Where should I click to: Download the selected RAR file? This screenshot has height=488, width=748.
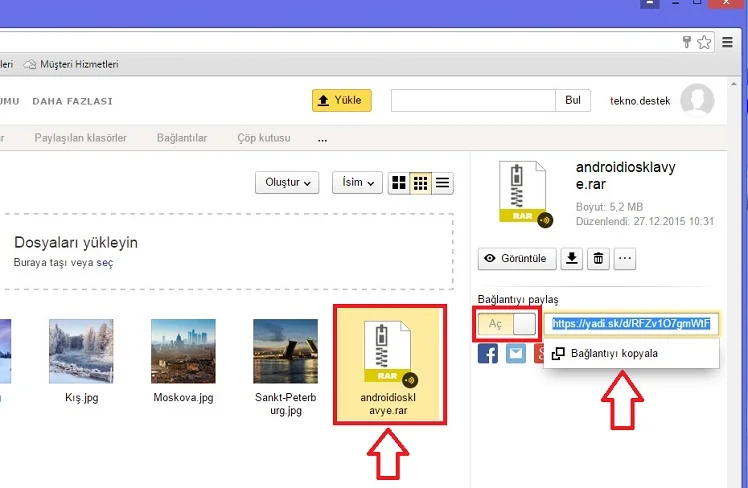click(571, 259)
